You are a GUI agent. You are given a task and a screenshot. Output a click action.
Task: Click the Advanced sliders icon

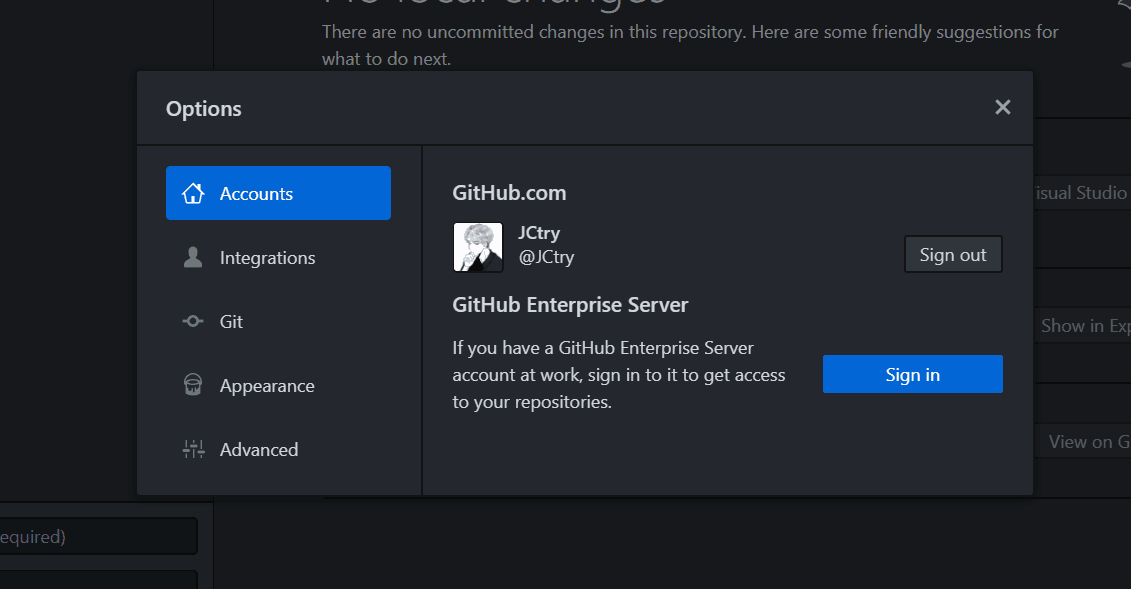[193, 449]
